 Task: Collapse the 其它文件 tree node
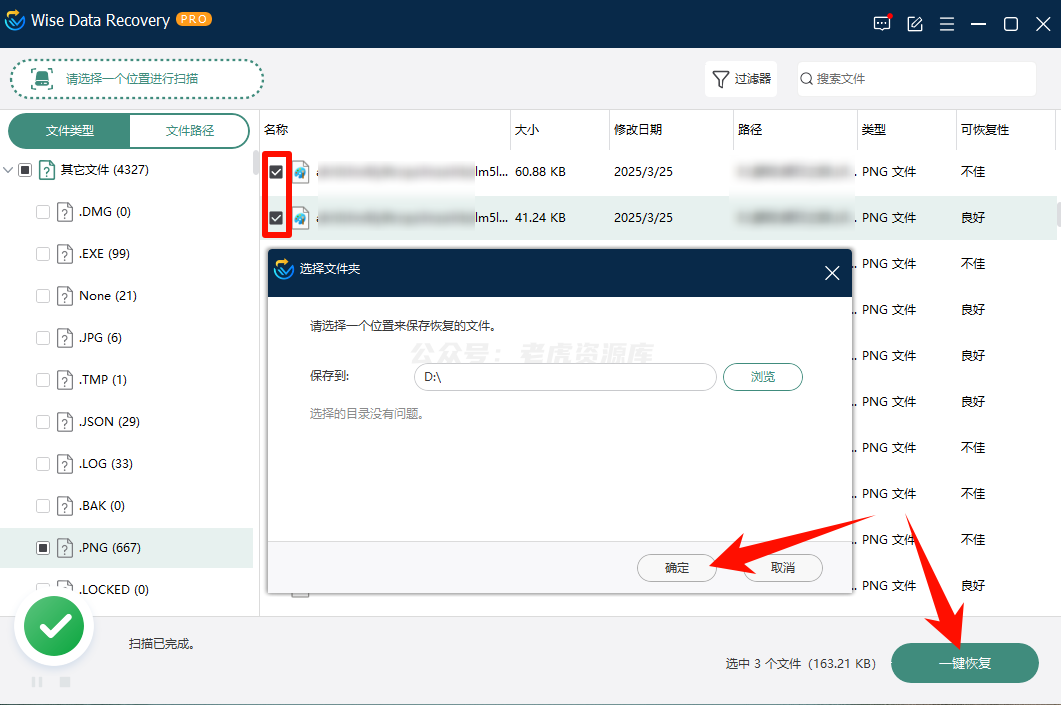pos(8,170)
